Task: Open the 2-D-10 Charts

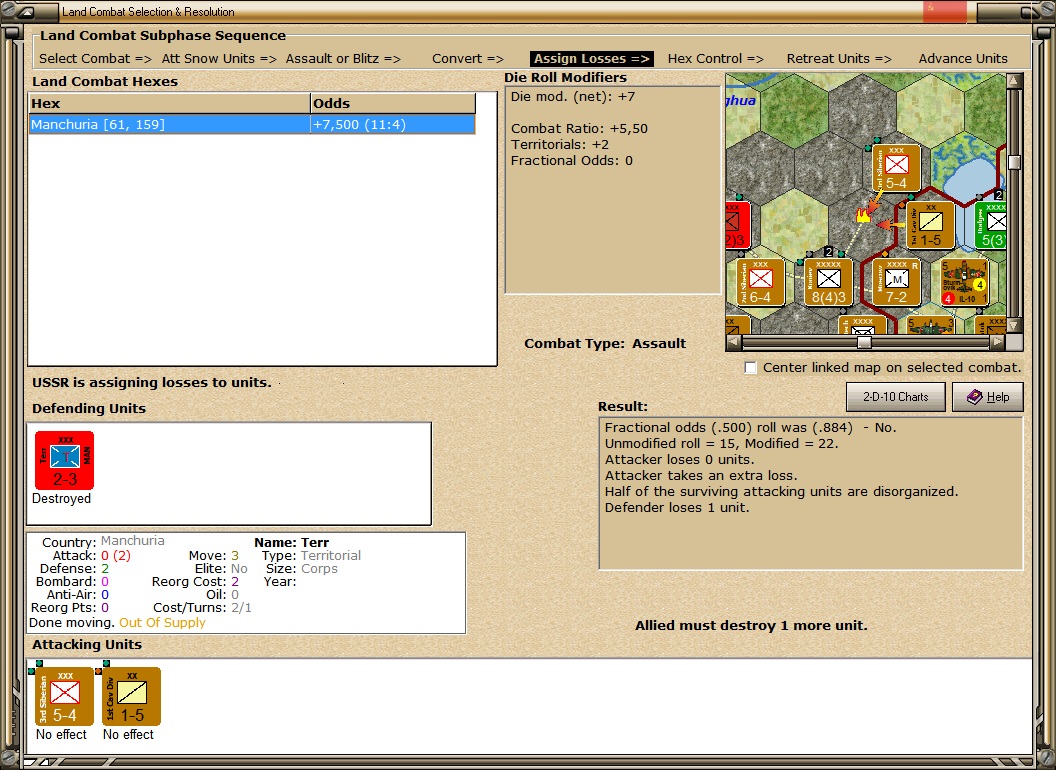Action: coord(895,397)
